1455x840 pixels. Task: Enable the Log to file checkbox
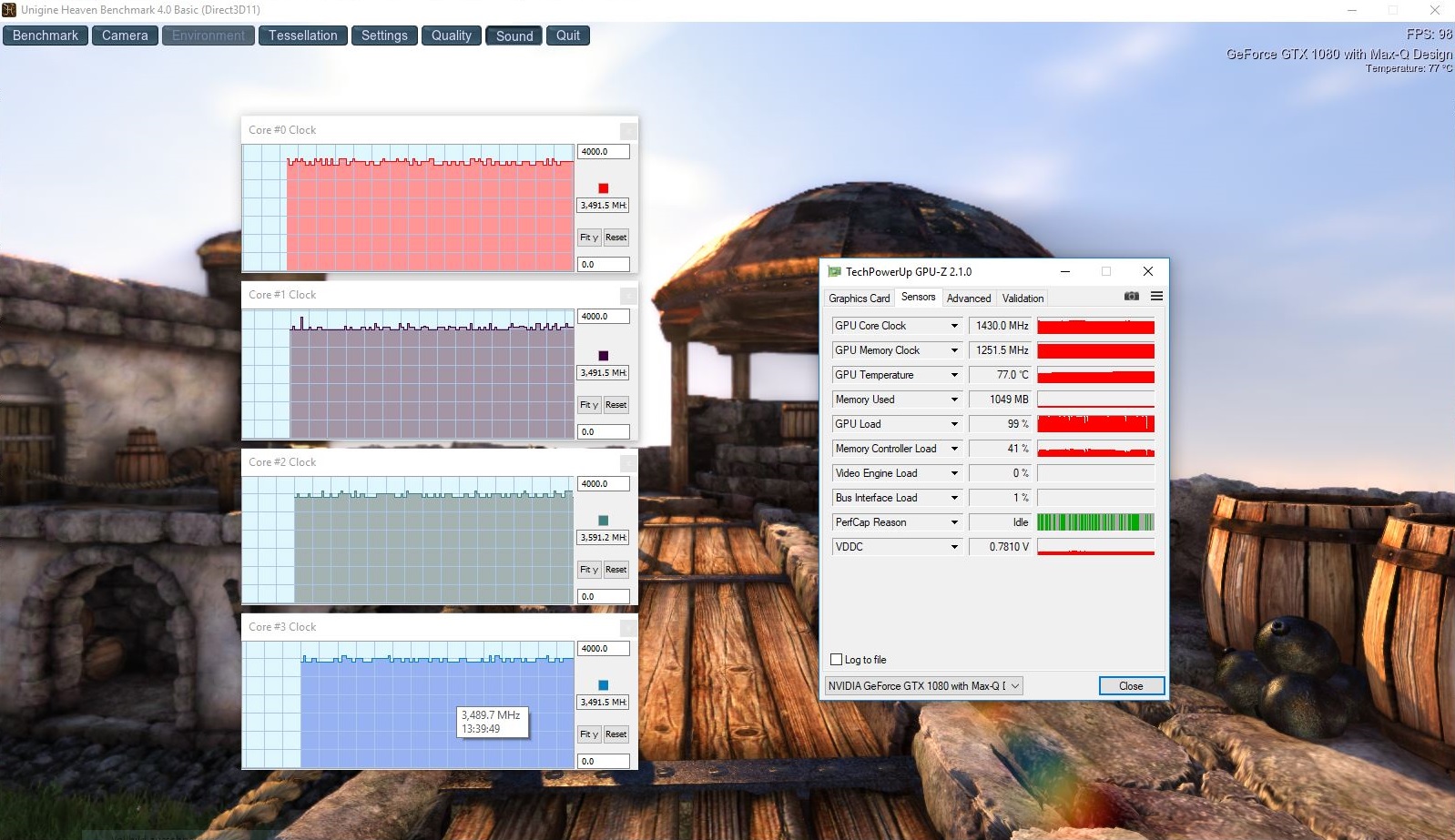[837, 660]
